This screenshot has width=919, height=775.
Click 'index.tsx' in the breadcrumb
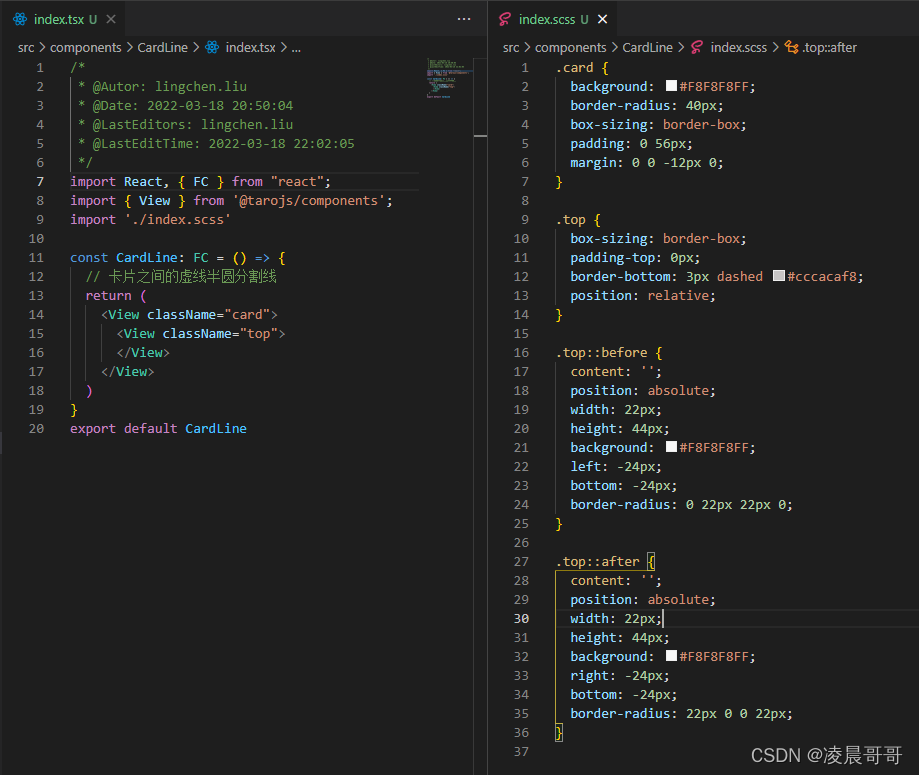click(x=250, y=47)
